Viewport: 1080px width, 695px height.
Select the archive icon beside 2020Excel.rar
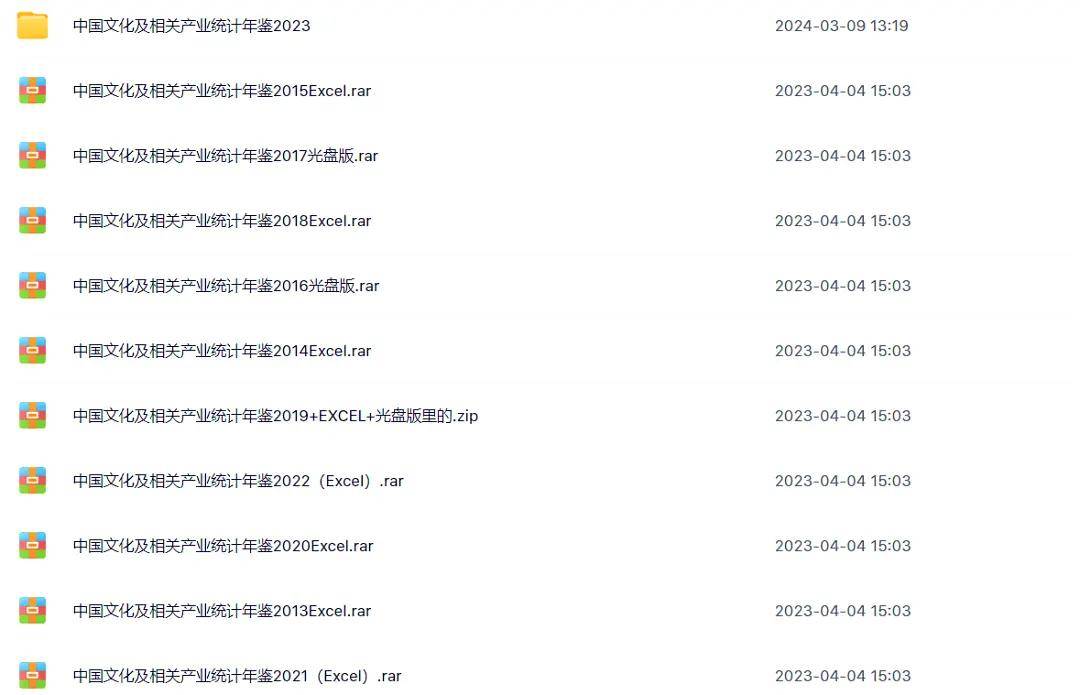pyautogui.click(x=32, y=546)
